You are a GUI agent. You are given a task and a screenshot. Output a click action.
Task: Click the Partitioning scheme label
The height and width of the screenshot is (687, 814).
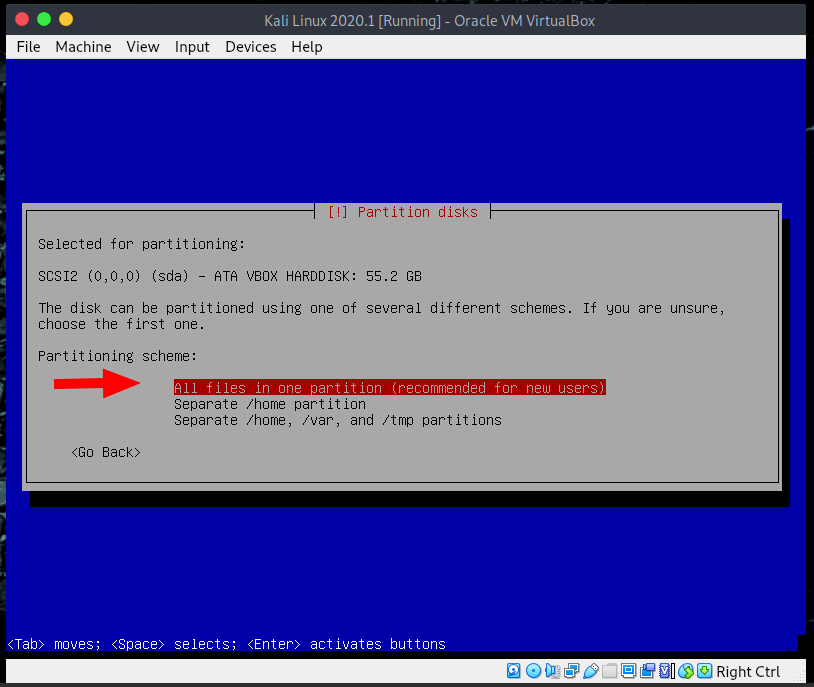pos(117,356)
